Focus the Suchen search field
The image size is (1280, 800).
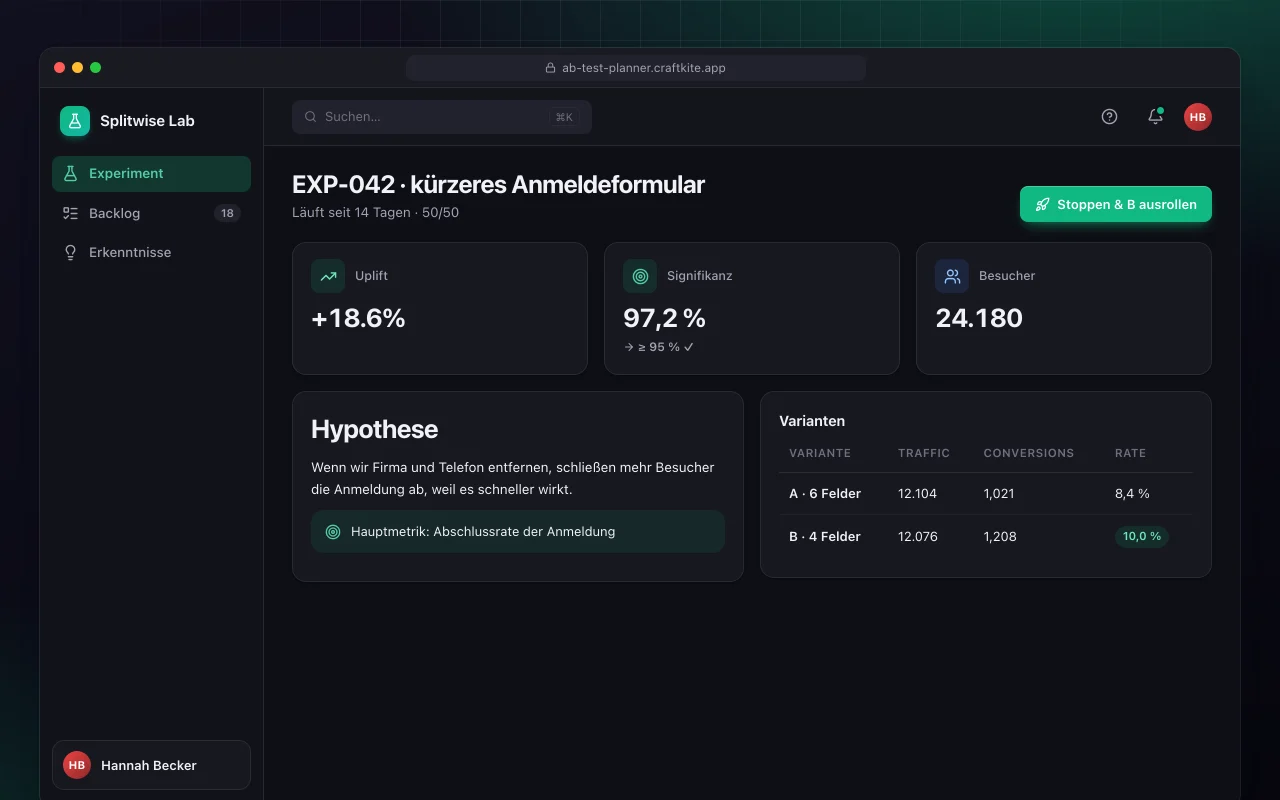tap(442, 117)
